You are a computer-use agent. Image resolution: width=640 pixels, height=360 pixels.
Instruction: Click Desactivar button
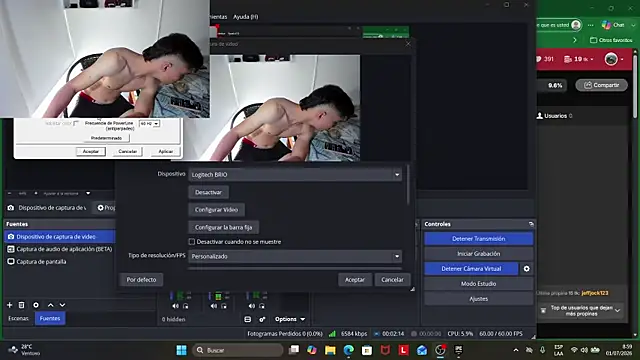tap(208, 192)
